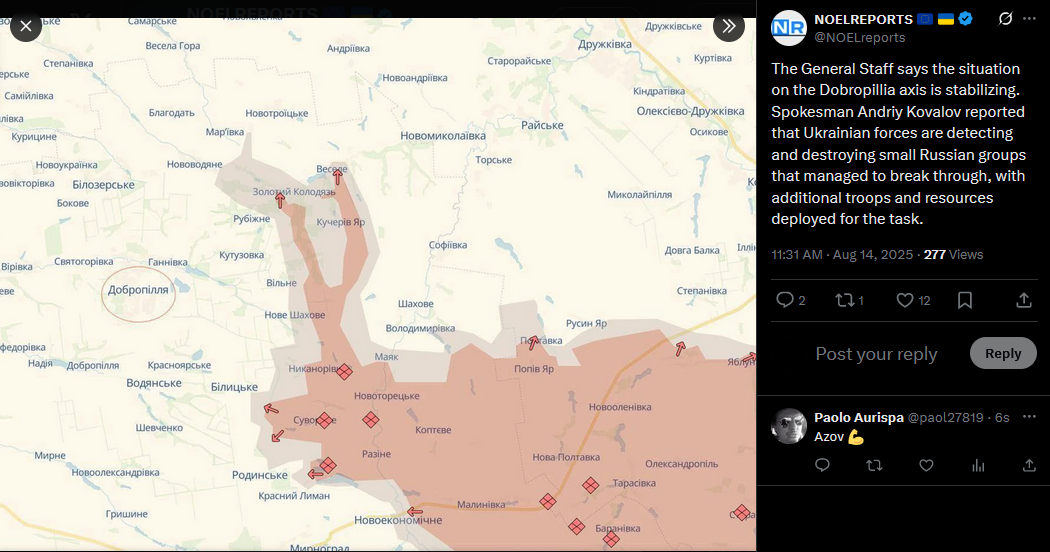Image resolution: width=1050 pixels, height=552 pixels.
Task: Open the @paol27819 handle
Action: tap(946, 417)
